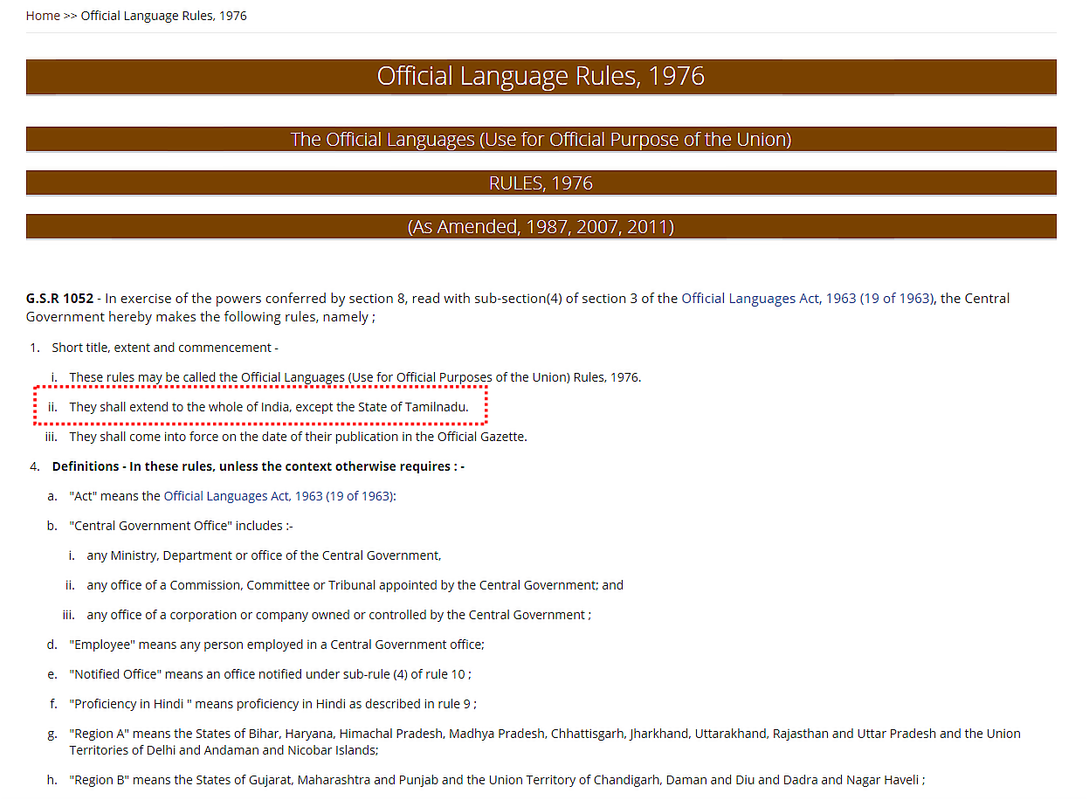Click the 'As Amended, 1987, 2007, 2011' banner
Image resolution: width=1089 pixels, height=800 pixels.
(x=541, y=226)
